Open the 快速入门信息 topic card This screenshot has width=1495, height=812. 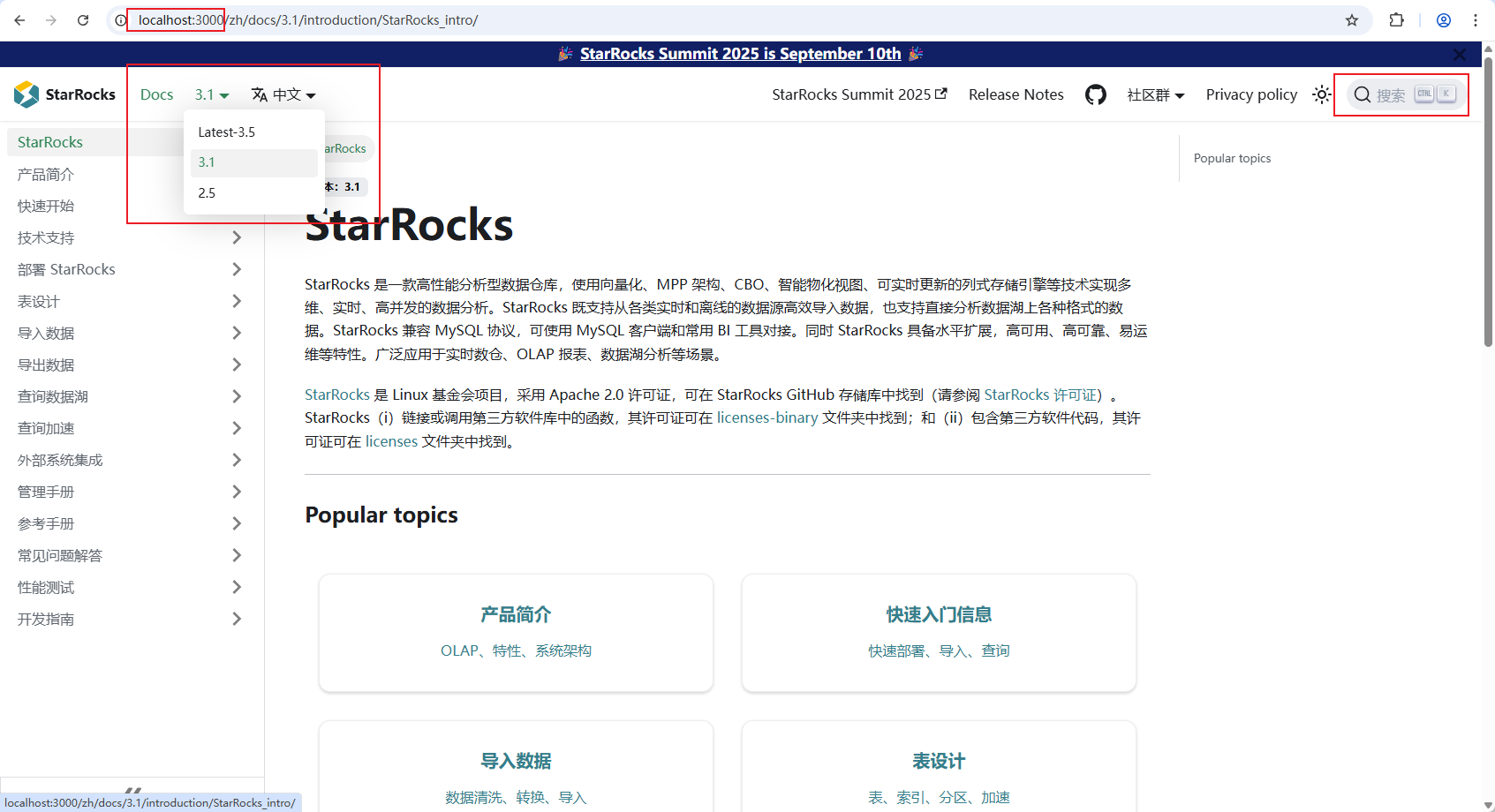(x=939, y=633)
